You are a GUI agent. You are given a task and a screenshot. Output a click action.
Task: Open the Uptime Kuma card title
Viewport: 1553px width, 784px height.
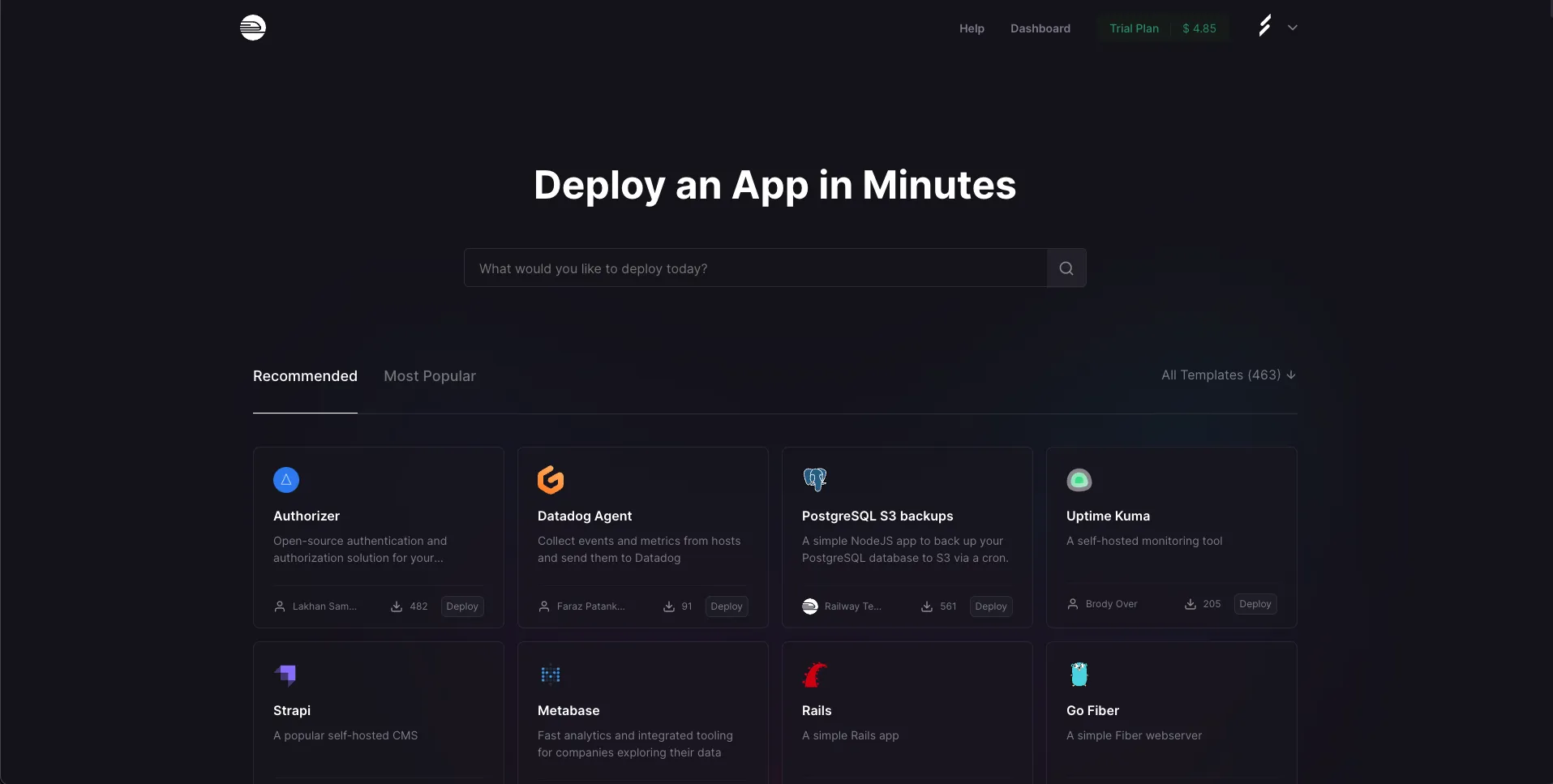point(1108,516)
